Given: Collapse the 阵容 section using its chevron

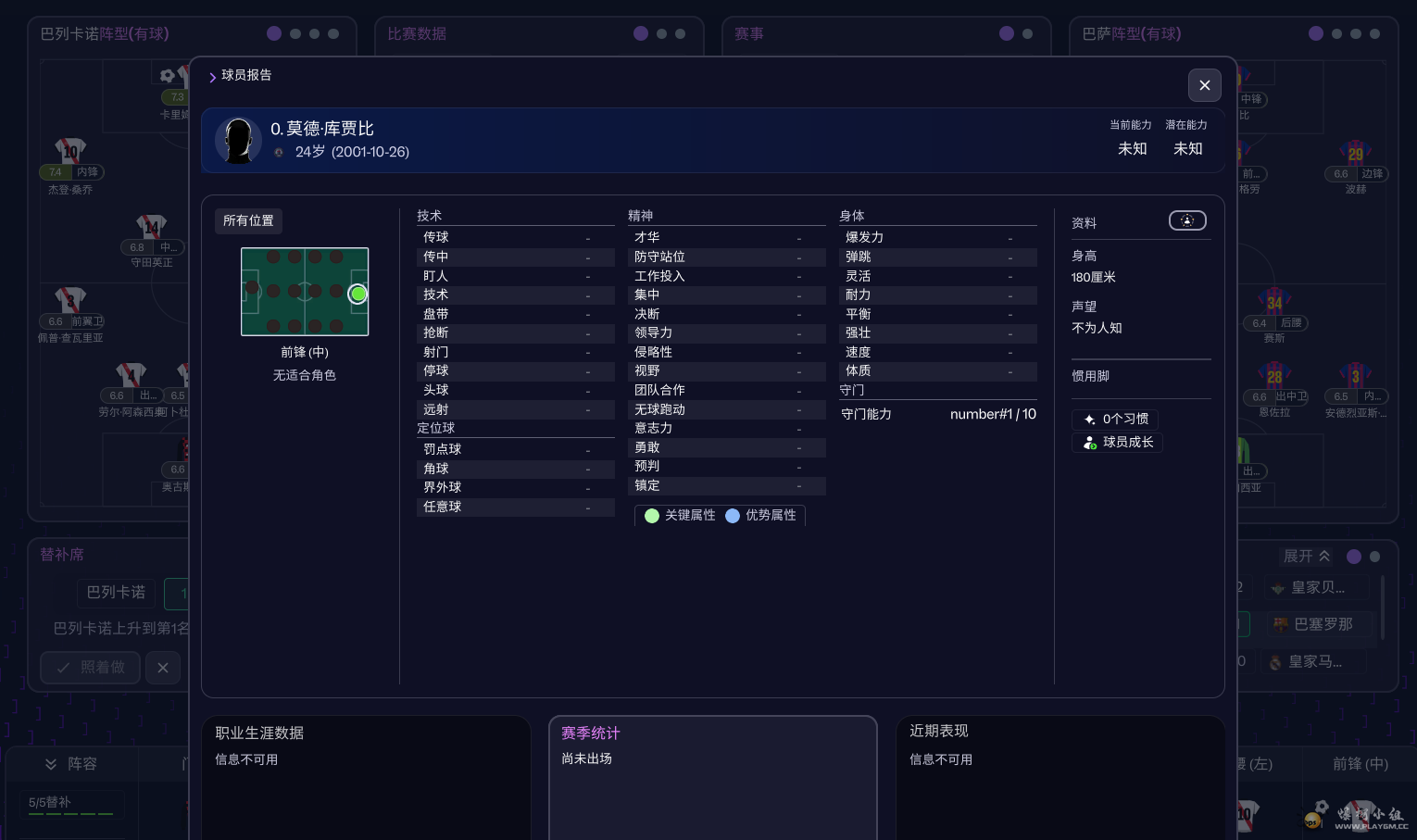Looking at the screenshot, I should [x=51, y=764].
